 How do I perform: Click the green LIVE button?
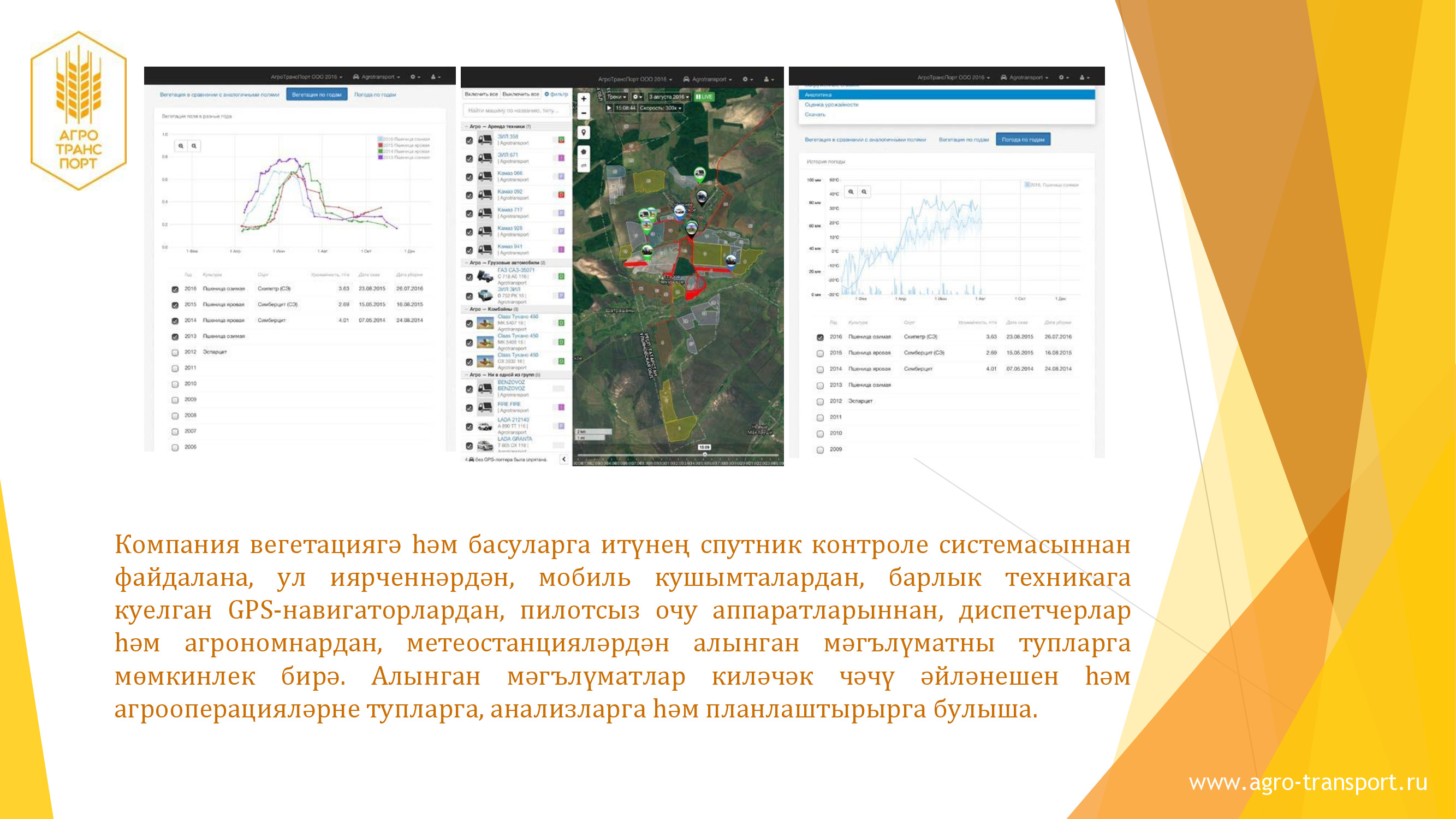704,97
